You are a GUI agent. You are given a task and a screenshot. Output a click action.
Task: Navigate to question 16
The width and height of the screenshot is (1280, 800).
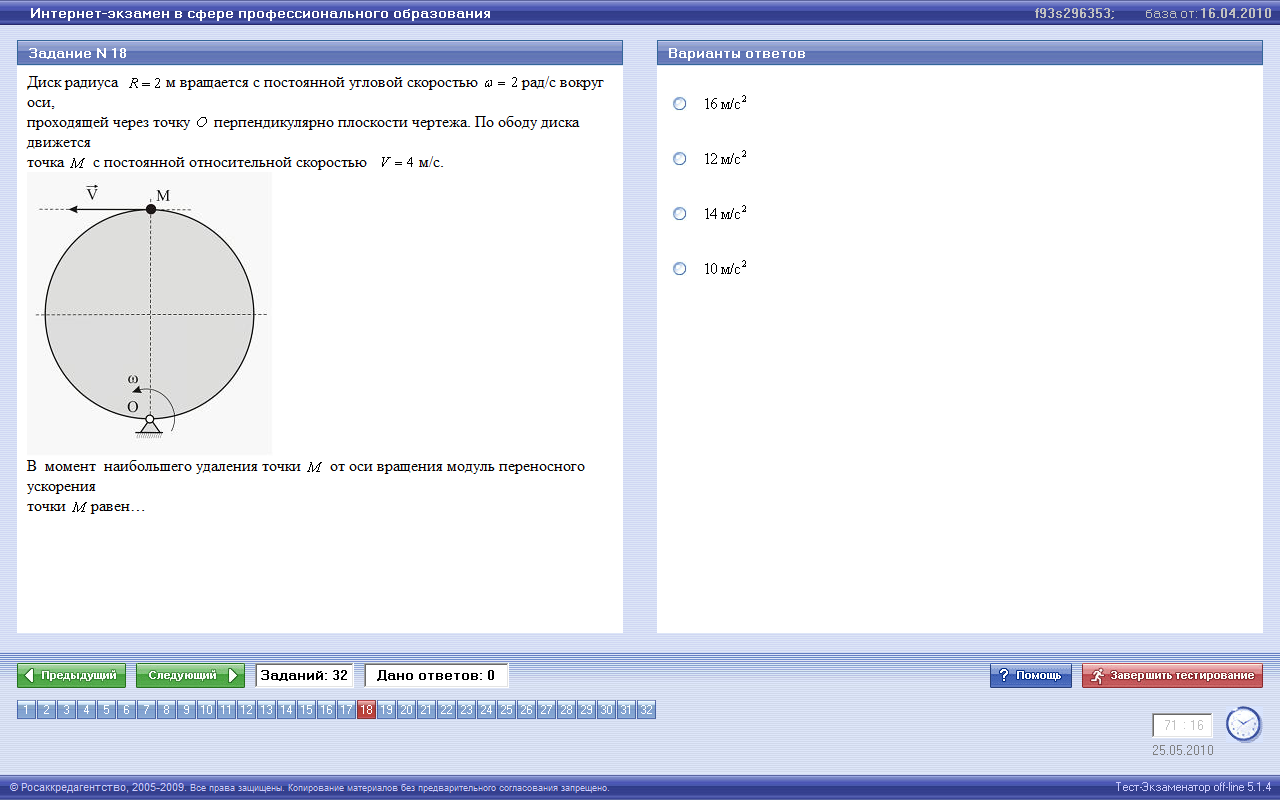pyautogui.click(x=326, y=710)
